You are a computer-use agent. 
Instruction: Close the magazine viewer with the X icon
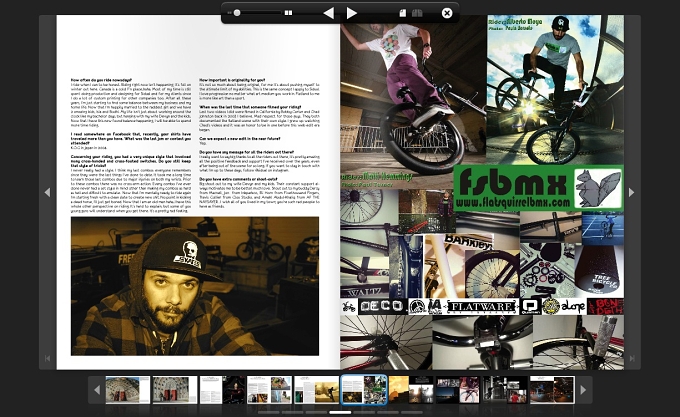point(447,13)
